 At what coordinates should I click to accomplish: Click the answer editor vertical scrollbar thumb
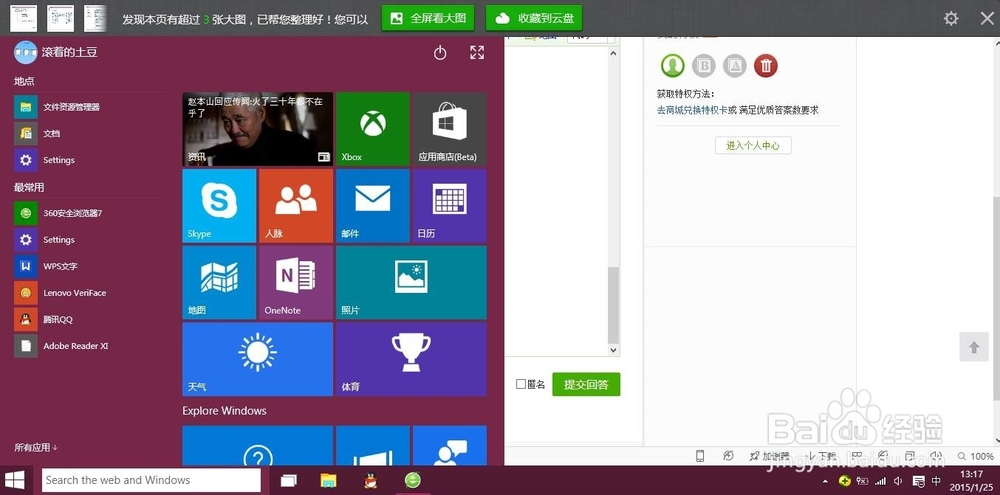tap(613, 305)
